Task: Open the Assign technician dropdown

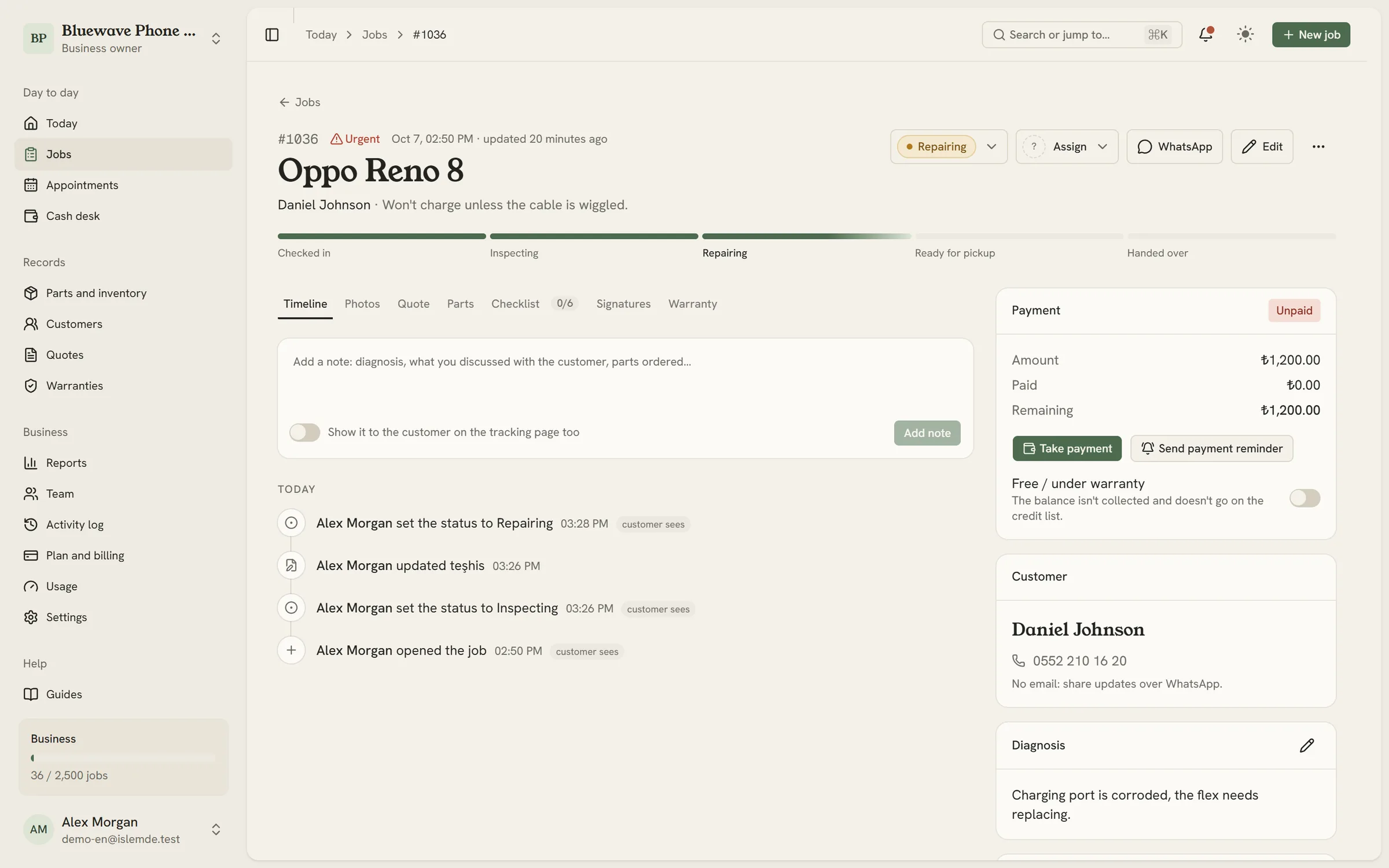Action: pyautogui.click(x=1067, y=146)
